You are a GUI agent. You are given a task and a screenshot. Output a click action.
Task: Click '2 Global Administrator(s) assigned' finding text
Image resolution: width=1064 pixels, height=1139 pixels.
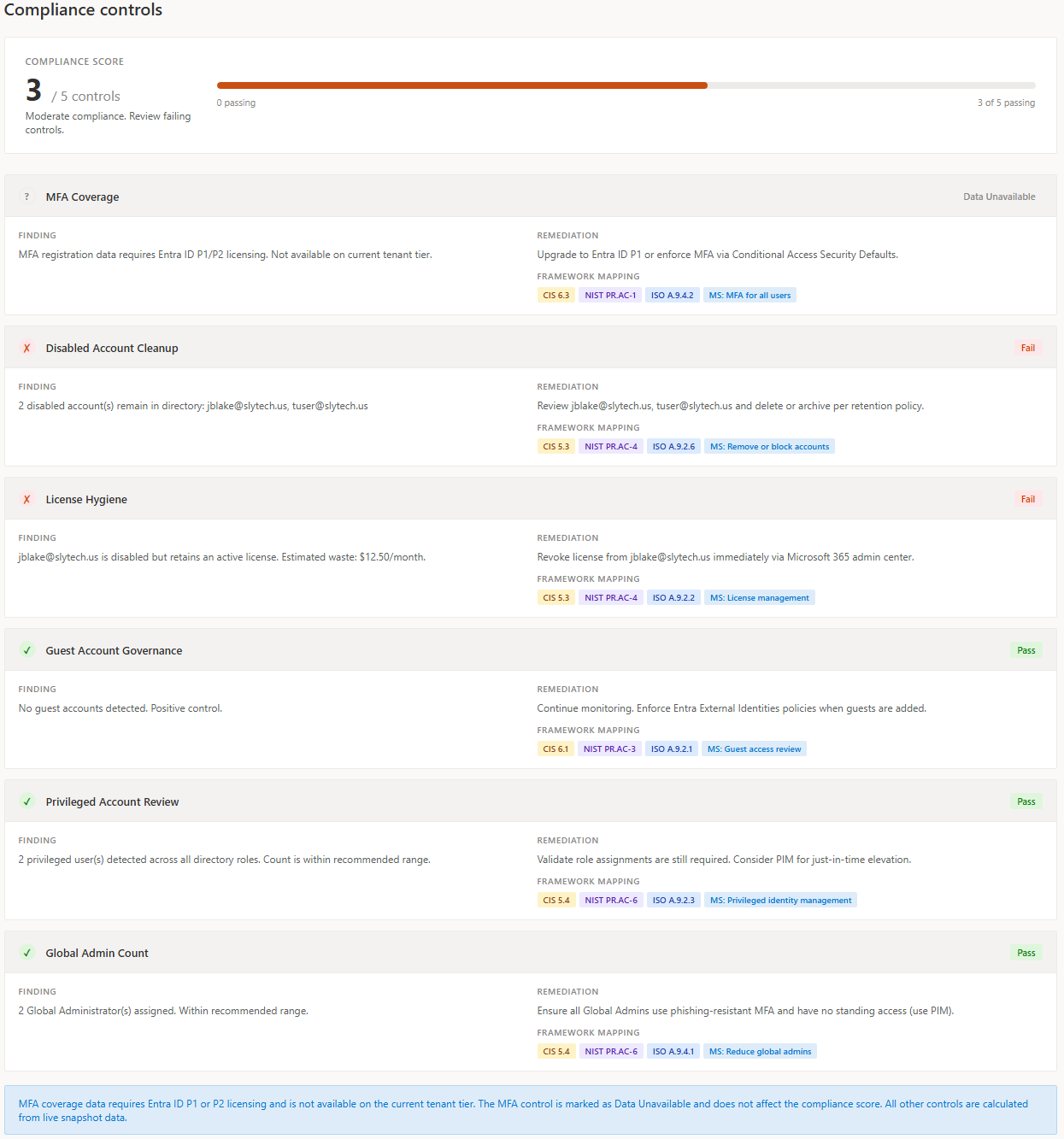(163, 1011)
